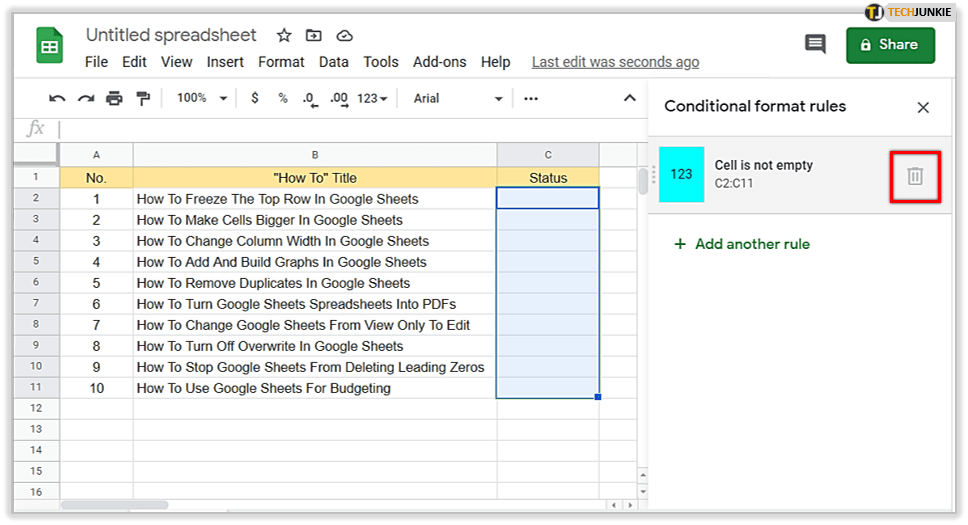
Task: Activate the Paint format tool
Action: [142, 98]
